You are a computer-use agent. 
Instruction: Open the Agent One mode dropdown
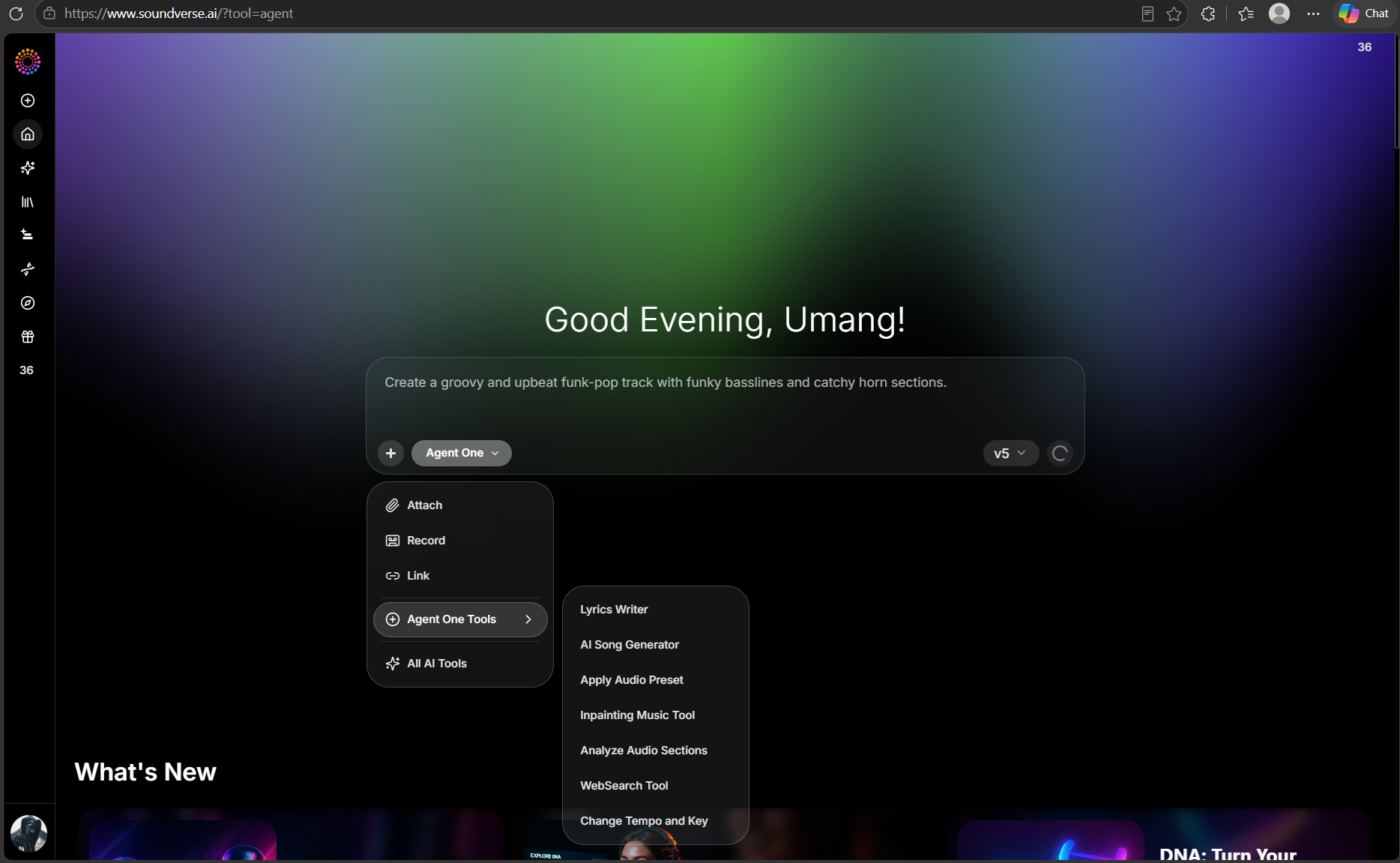pyautogui.click(x=461, y=453)
